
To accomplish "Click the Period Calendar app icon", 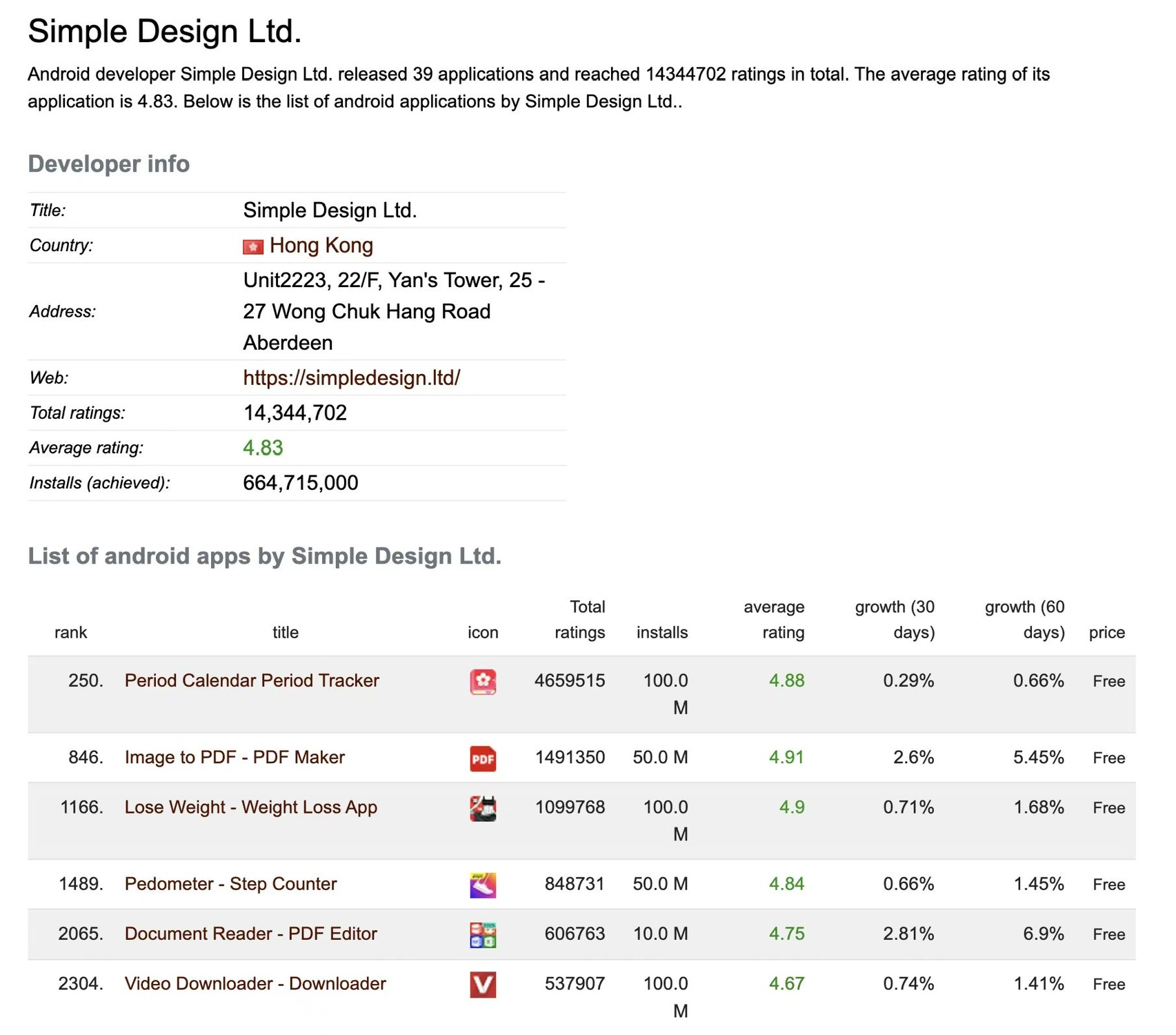I will [x=483, y=682].
